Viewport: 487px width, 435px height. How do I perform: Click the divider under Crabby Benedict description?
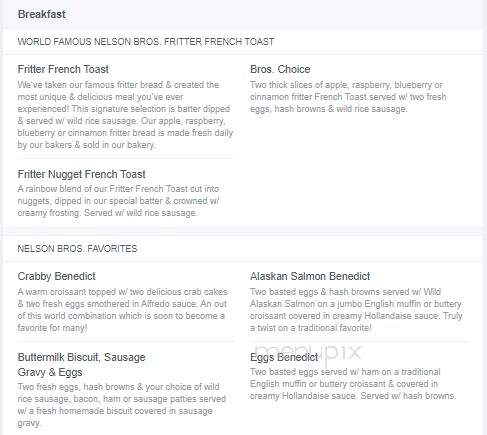pyautogui.click(x=126, y=341)
